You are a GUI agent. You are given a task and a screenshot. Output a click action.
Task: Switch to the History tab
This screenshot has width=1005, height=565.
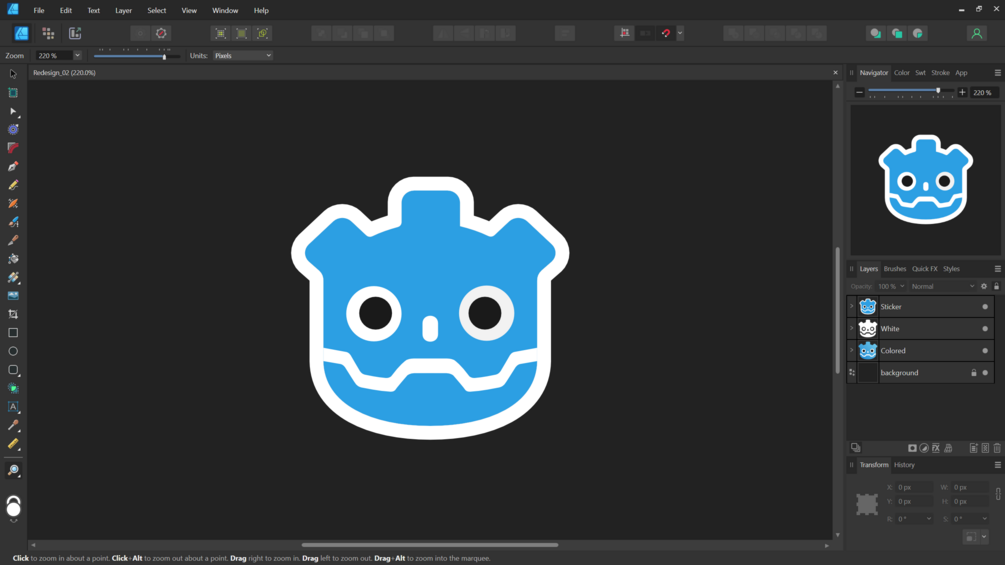point(904,465)
